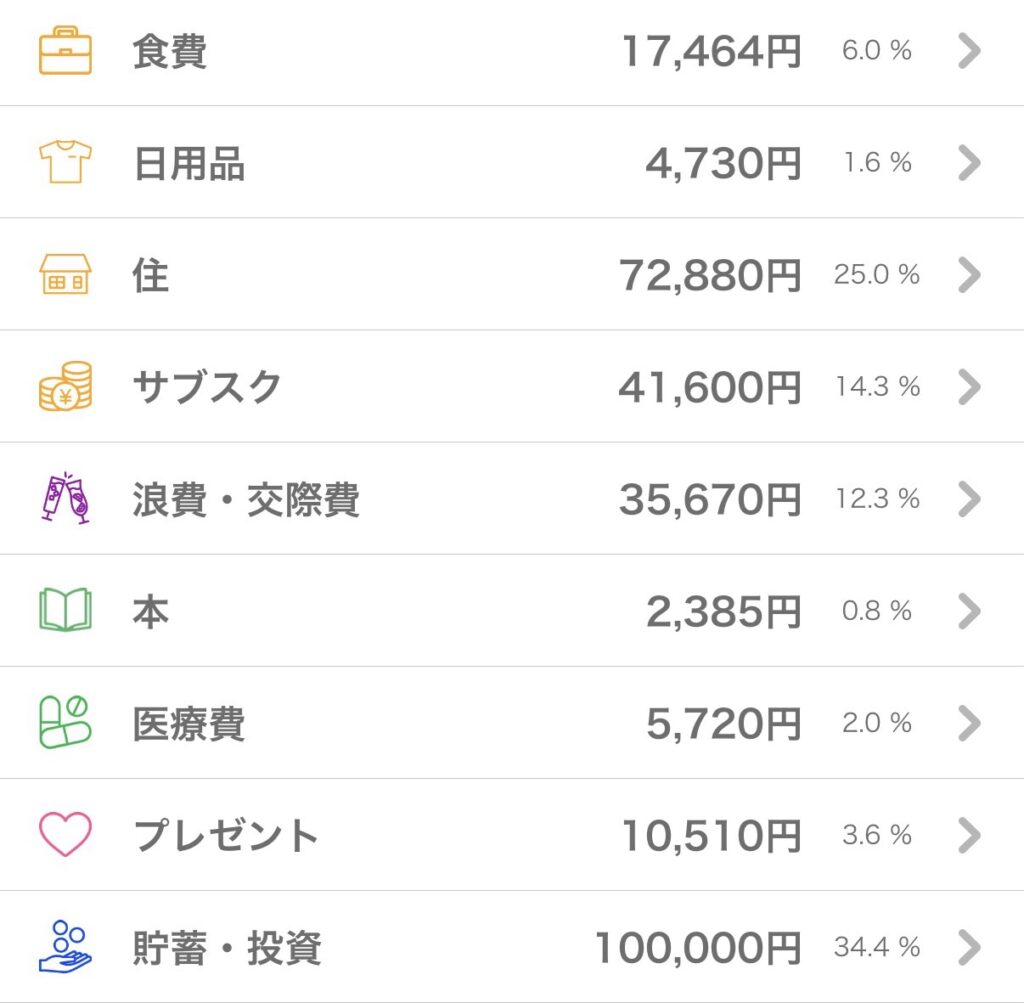
Task: Click the 0.8 % percentage for 本
Action: 876,611
